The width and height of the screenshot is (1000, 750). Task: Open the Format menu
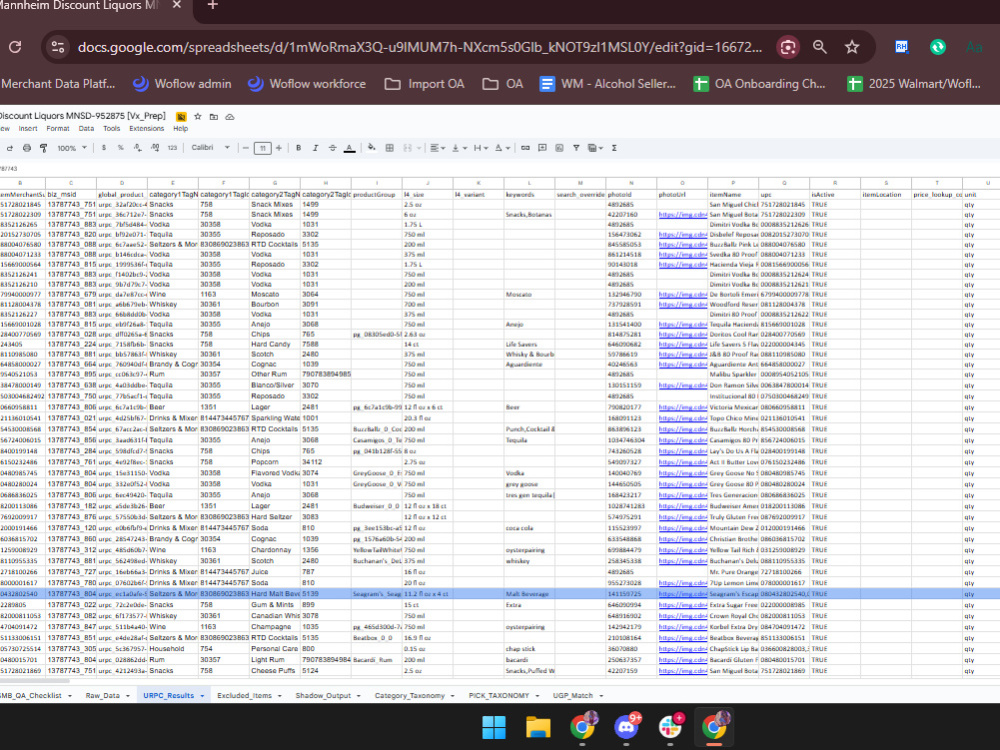pyautogui.click(x=57, y=128)
